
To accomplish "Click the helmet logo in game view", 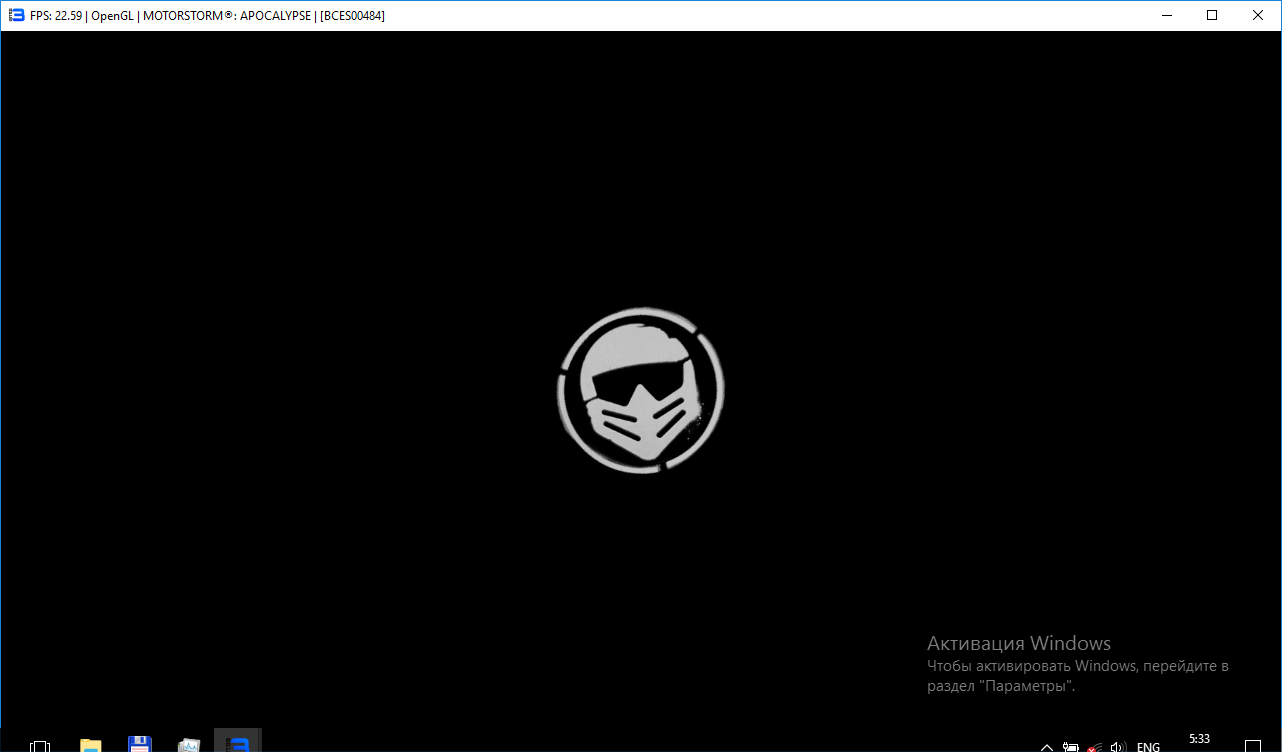I will (640, 390).
